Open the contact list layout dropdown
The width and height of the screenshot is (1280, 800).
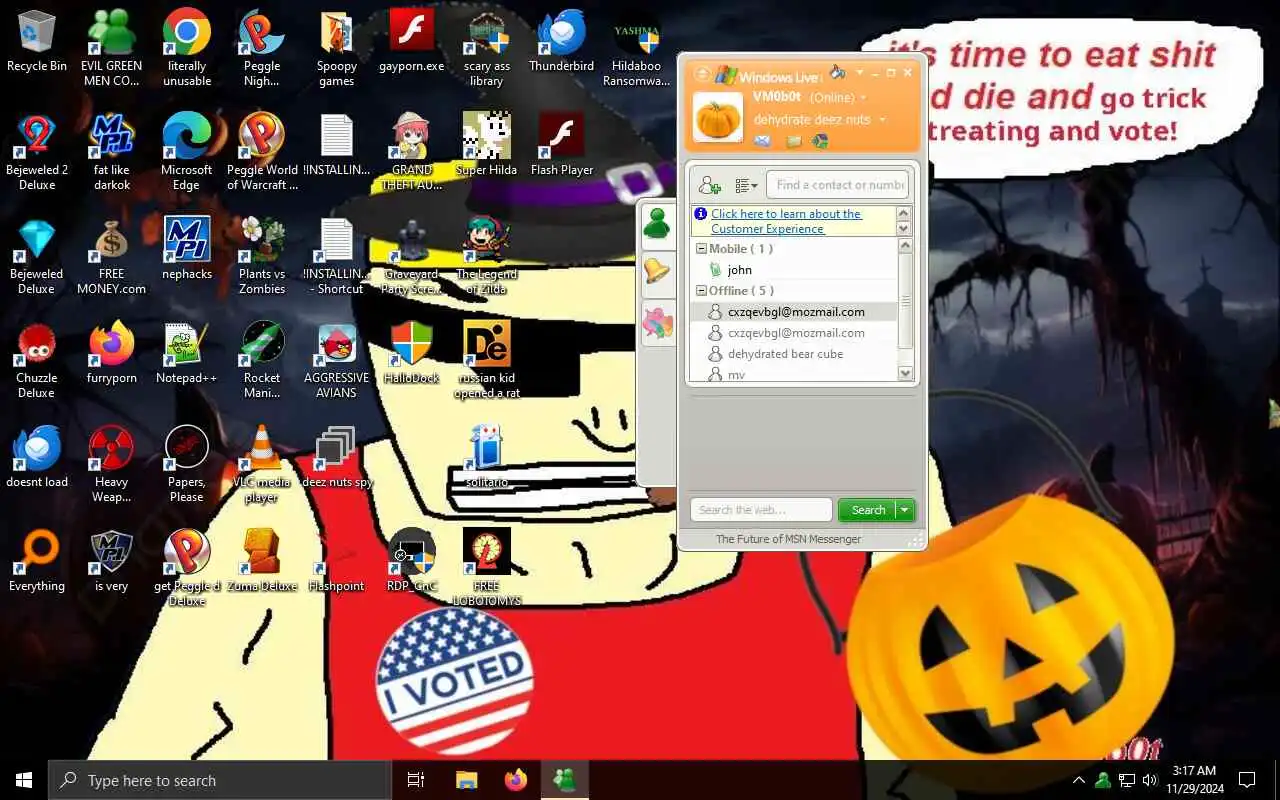click(746, 185)
